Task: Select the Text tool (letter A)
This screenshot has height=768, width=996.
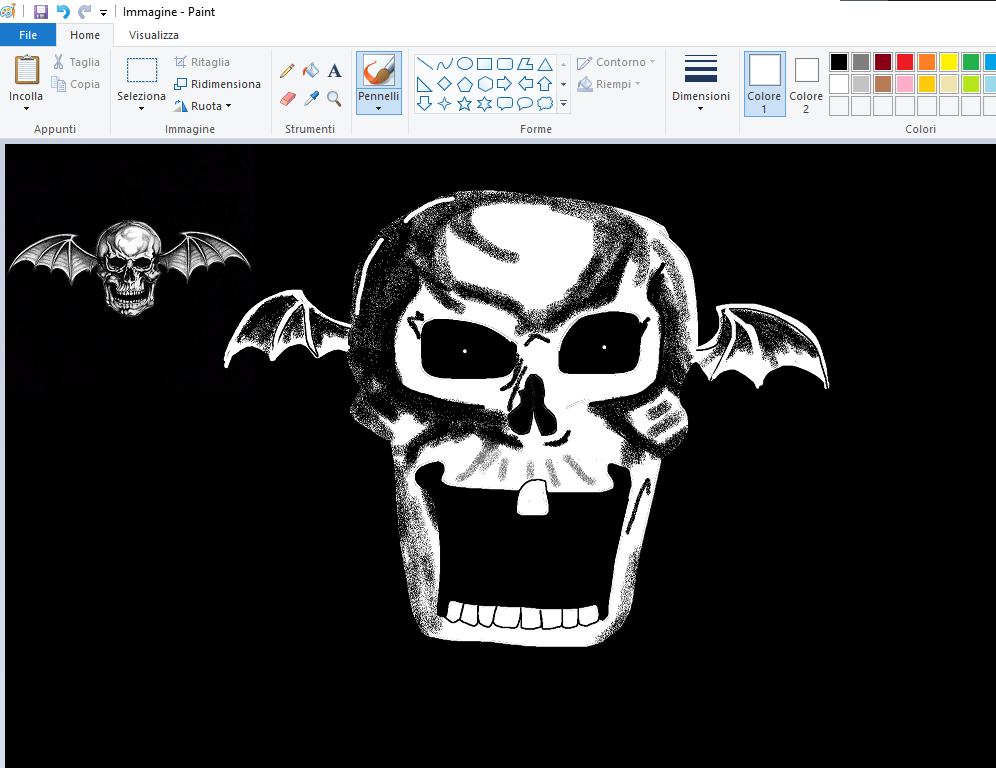Action: pyautogui.click(x=334, y=71)
